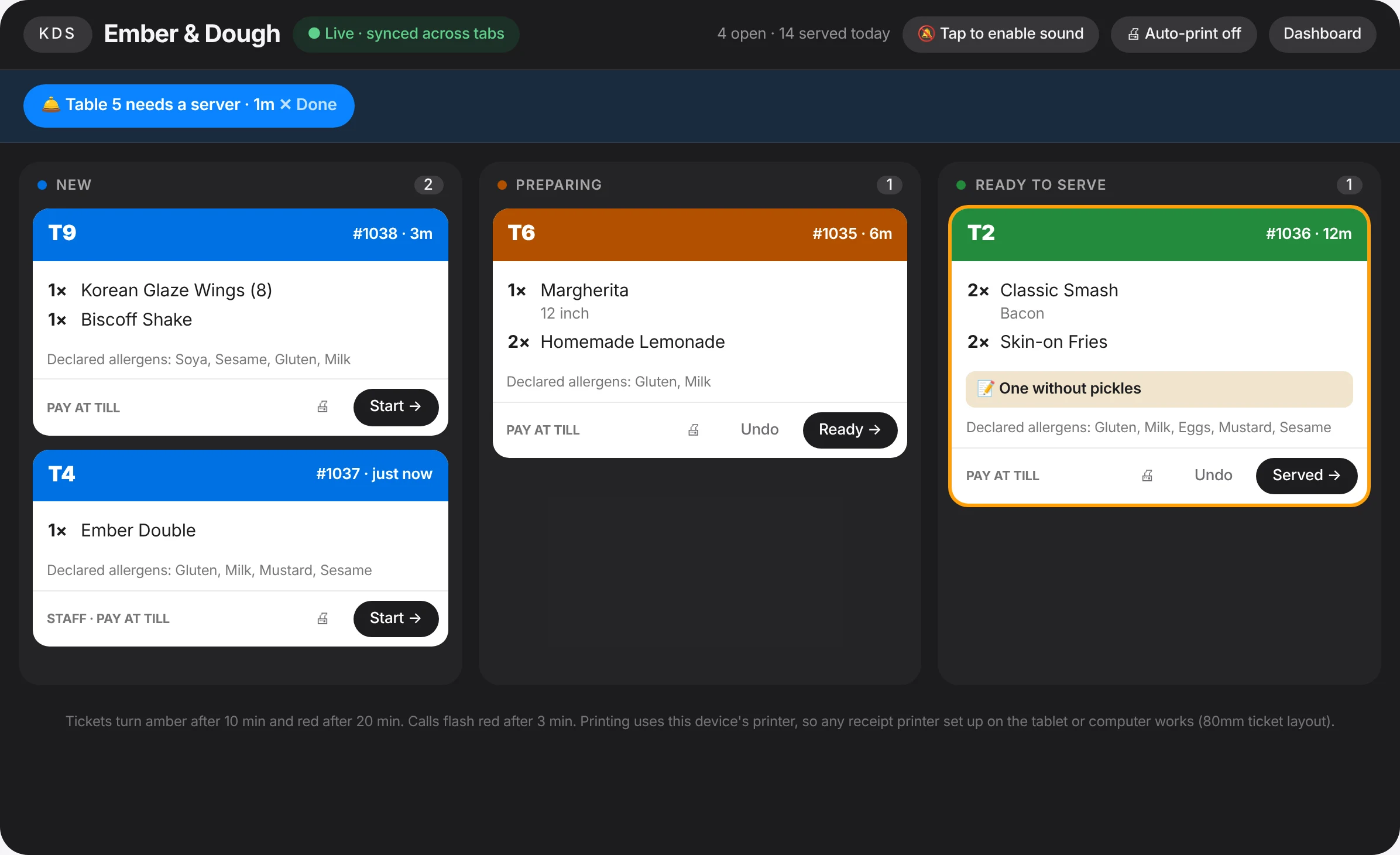Undo status of T2 order
Image resolution: width=1400 pixels, height=855 pixels.
click(1213, 476)
